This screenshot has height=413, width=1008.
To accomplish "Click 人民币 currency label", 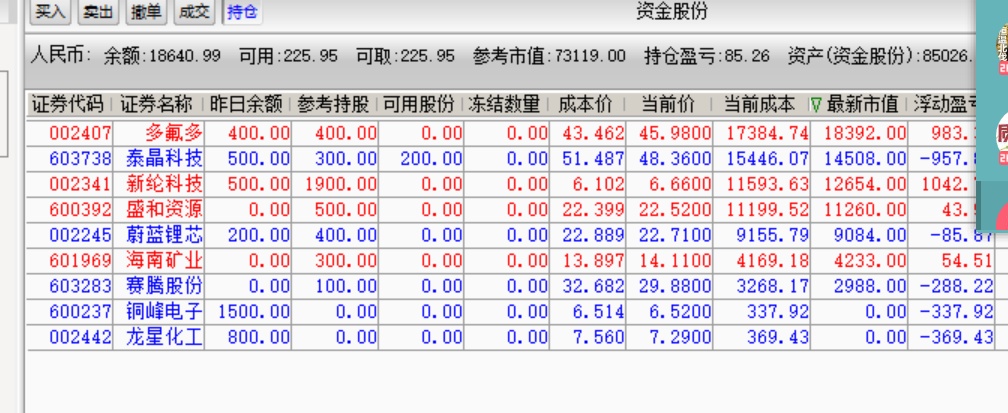I will click(x=61, y=55).
